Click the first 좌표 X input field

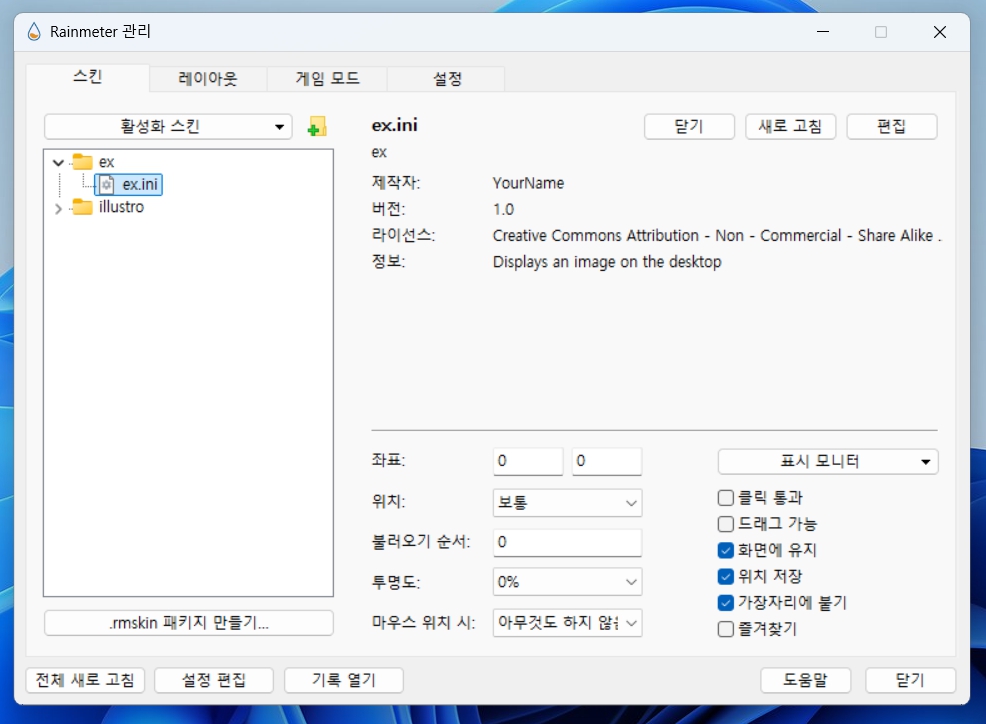[528, 461]
